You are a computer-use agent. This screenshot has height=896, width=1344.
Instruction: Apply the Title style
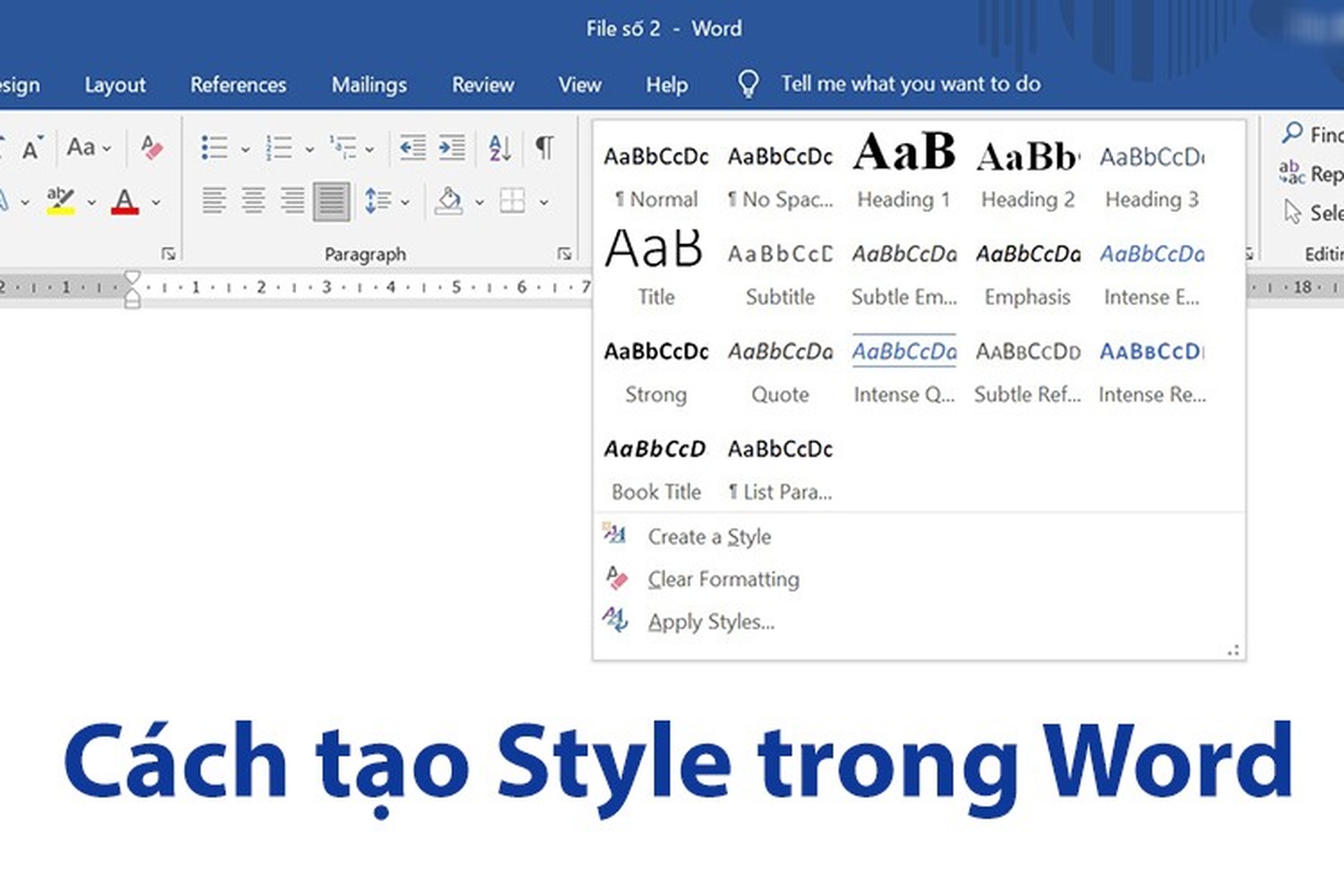(x=656, y=268)
